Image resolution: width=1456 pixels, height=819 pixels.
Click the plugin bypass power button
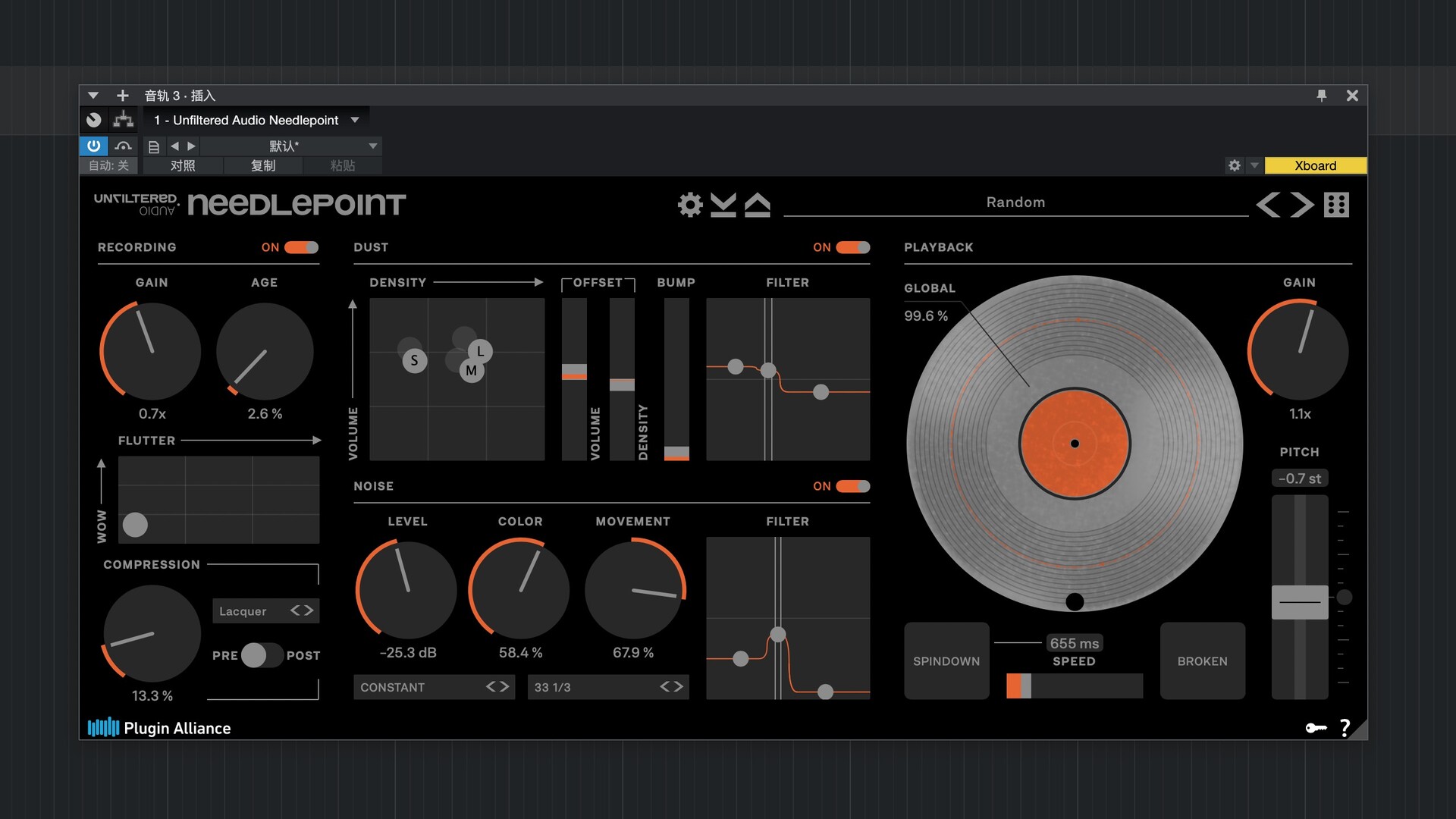pyautogui.click(x=93, y=146)
